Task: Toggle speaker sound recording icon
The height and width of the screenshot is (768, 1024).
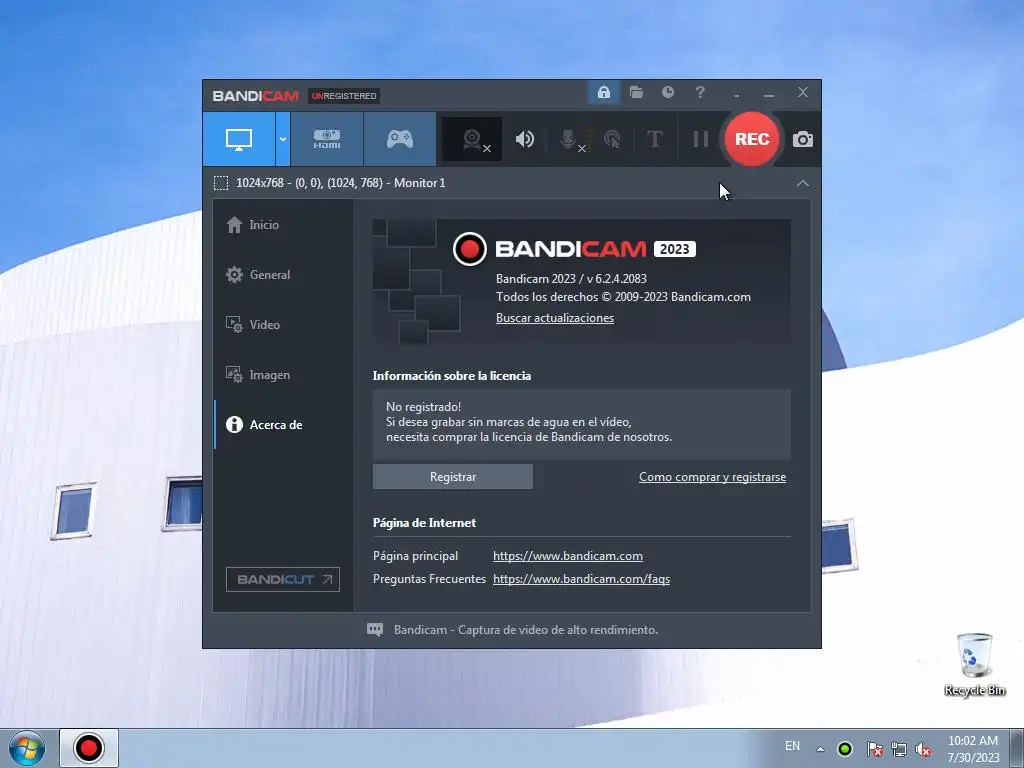Action: [x=524, y=139]
